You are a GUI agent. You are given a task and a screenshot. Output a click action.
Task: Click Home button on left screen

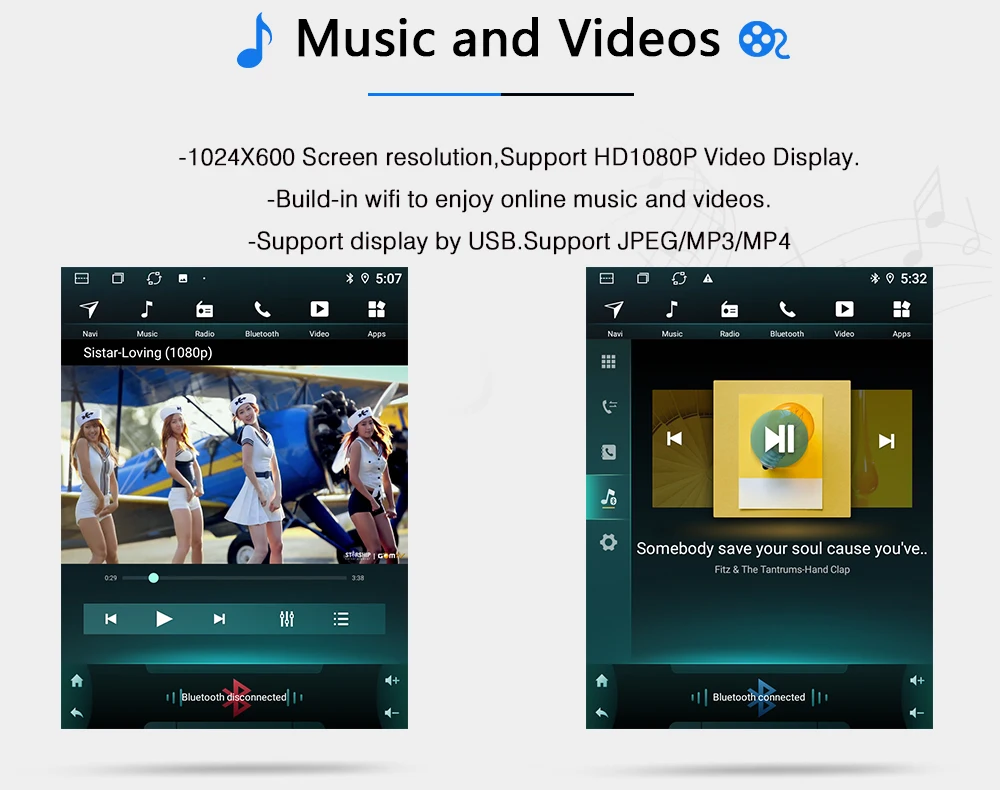pos(77,681)
